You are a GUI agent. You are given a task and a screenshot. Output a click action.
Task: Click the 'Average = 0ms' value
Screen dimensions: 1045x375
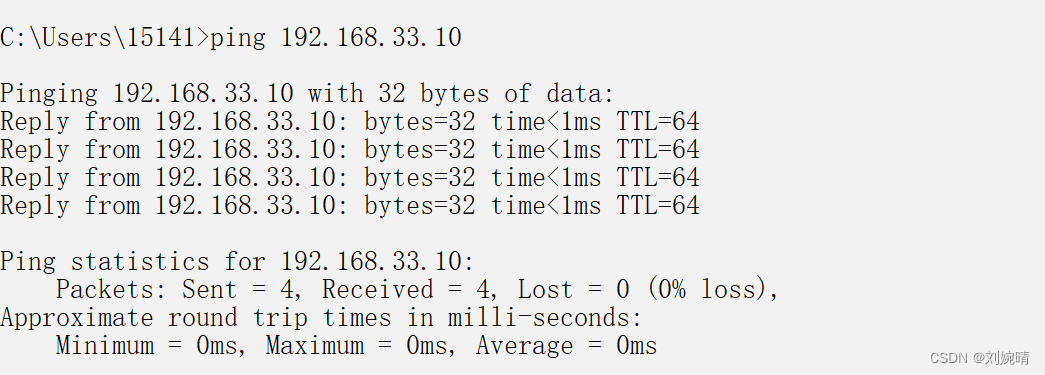[566, 346]
